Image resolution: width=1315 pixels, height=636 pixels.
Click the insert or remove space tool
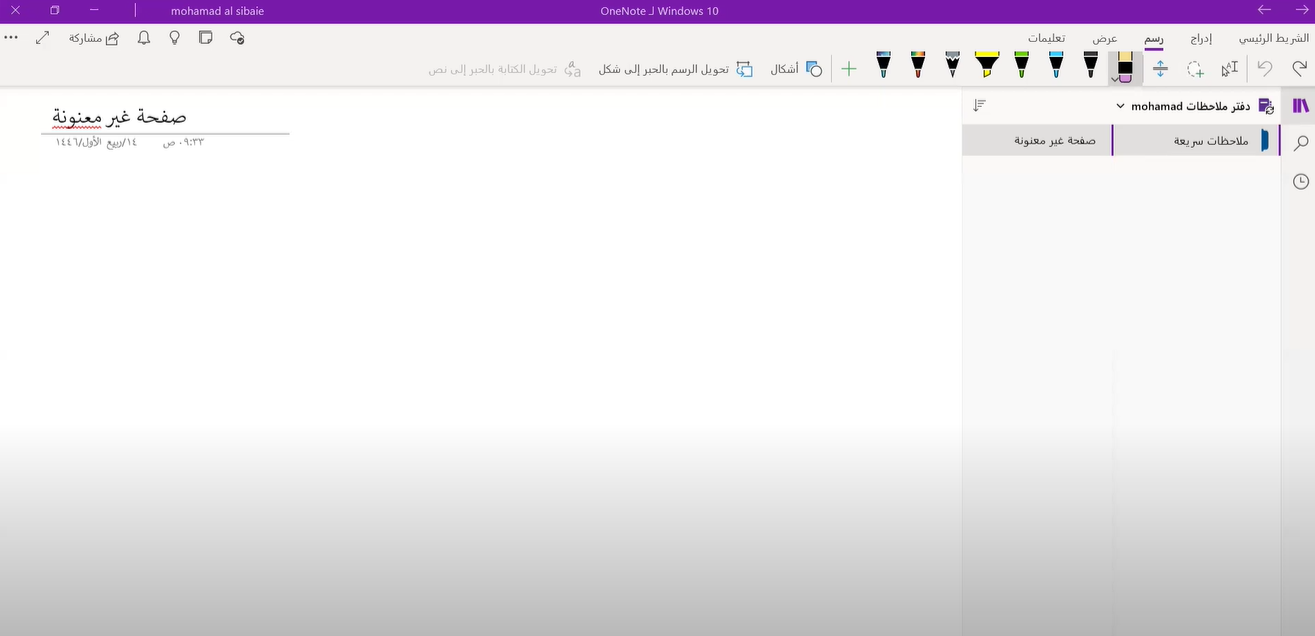[1160, 69]
